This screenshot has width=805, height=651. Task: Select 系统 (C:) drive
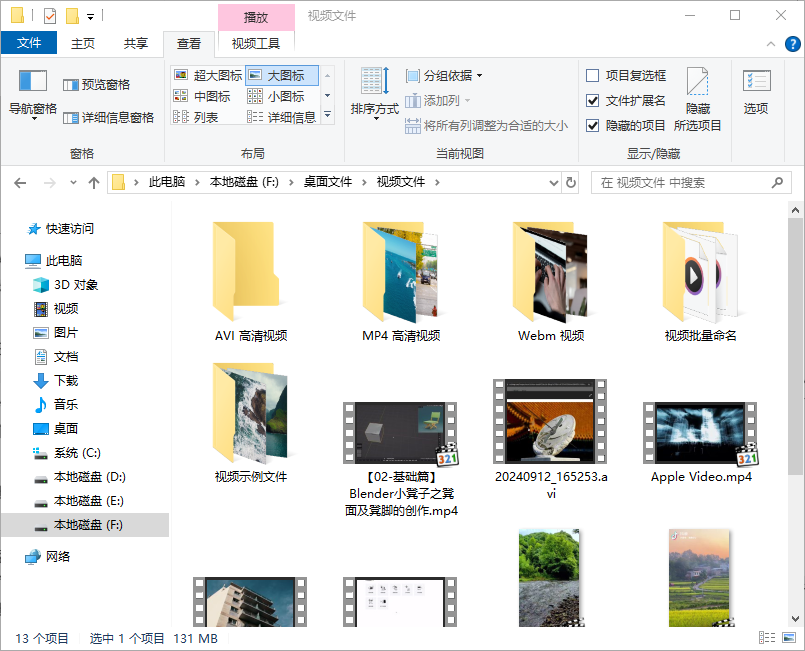pos(67,453)
